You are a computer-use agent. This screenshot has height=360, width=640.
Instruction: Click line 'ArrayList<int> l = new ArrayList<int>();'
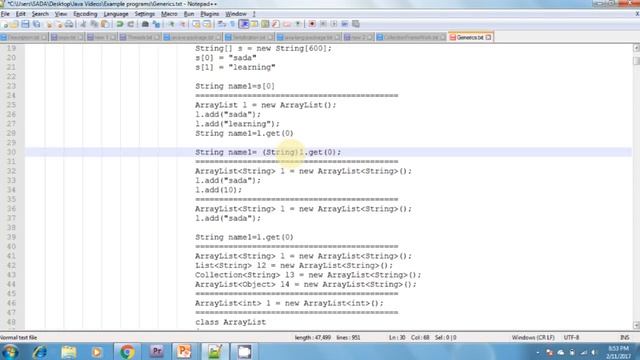(x=289, y=303)
